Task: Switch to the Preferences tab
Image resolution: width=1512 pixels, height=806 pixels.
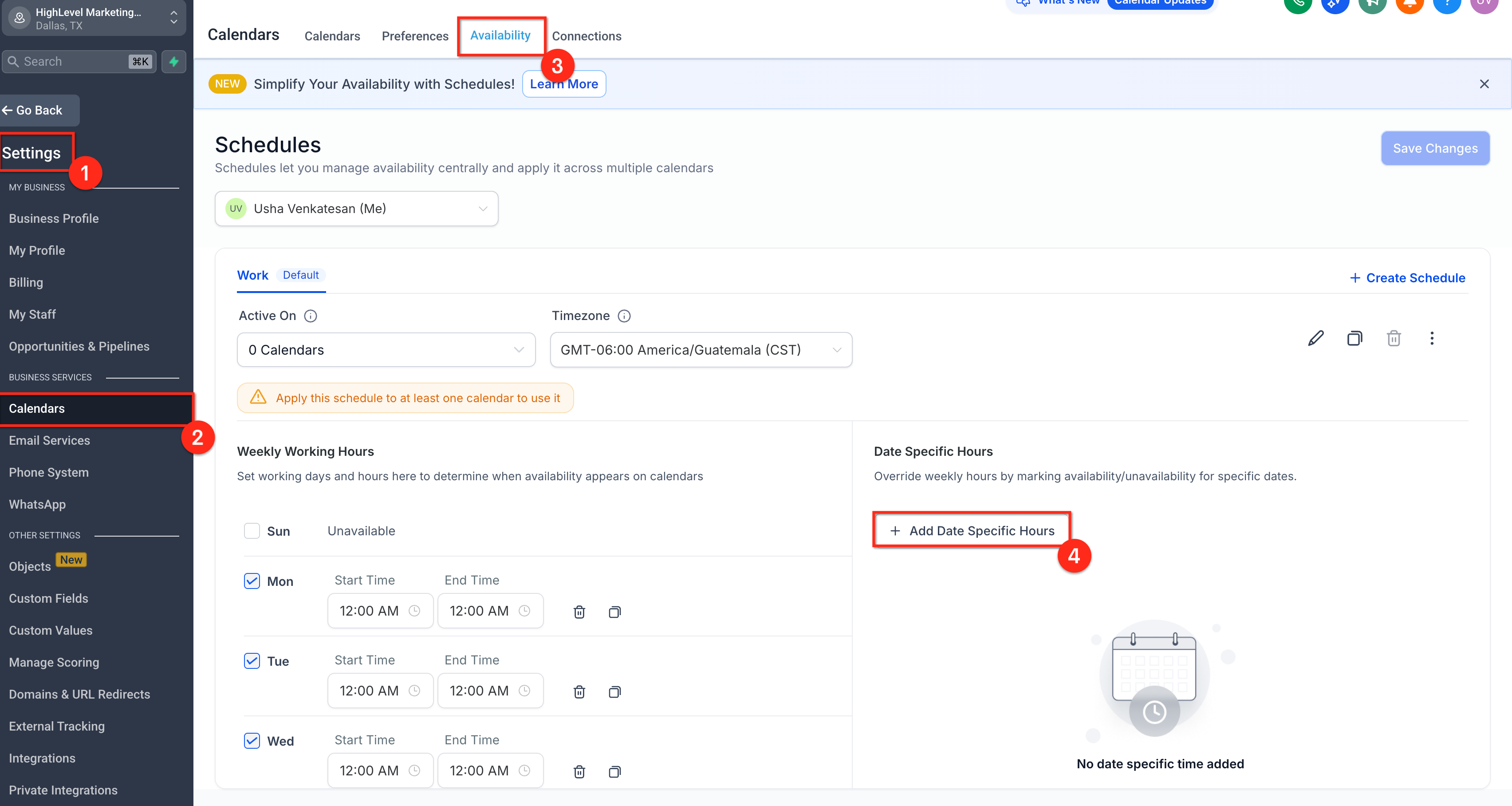Action: pos(415,36)
